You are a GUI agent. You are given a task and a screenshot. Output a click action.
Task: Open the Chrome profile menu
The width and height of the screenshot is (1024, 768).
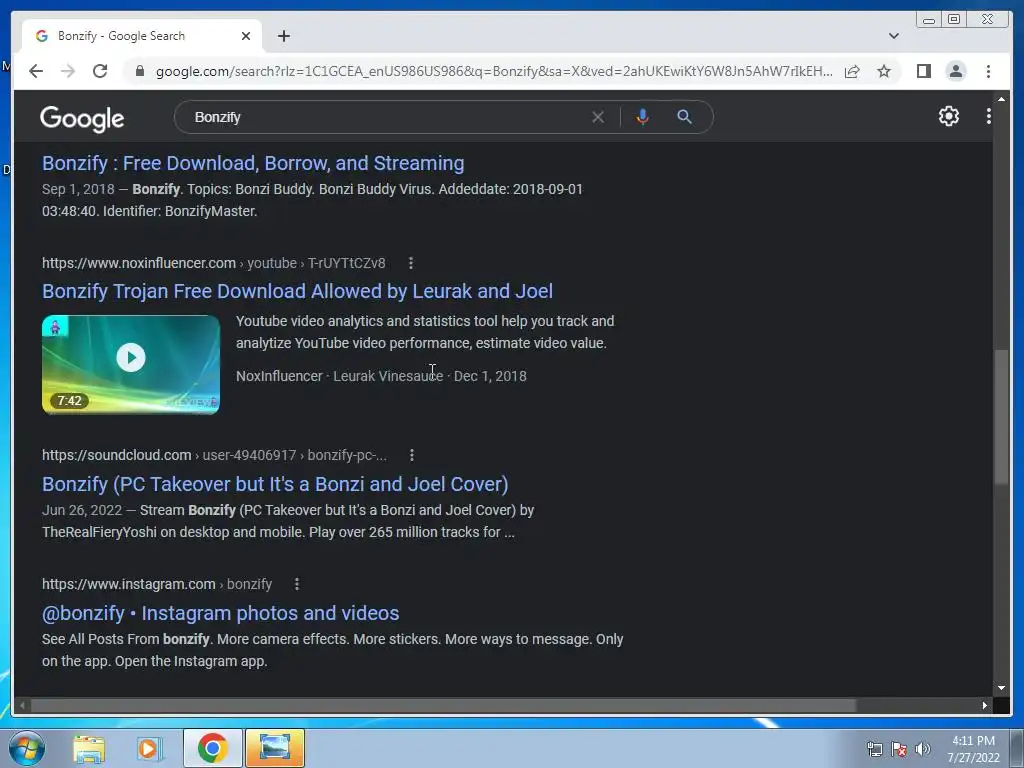(956, 71)
